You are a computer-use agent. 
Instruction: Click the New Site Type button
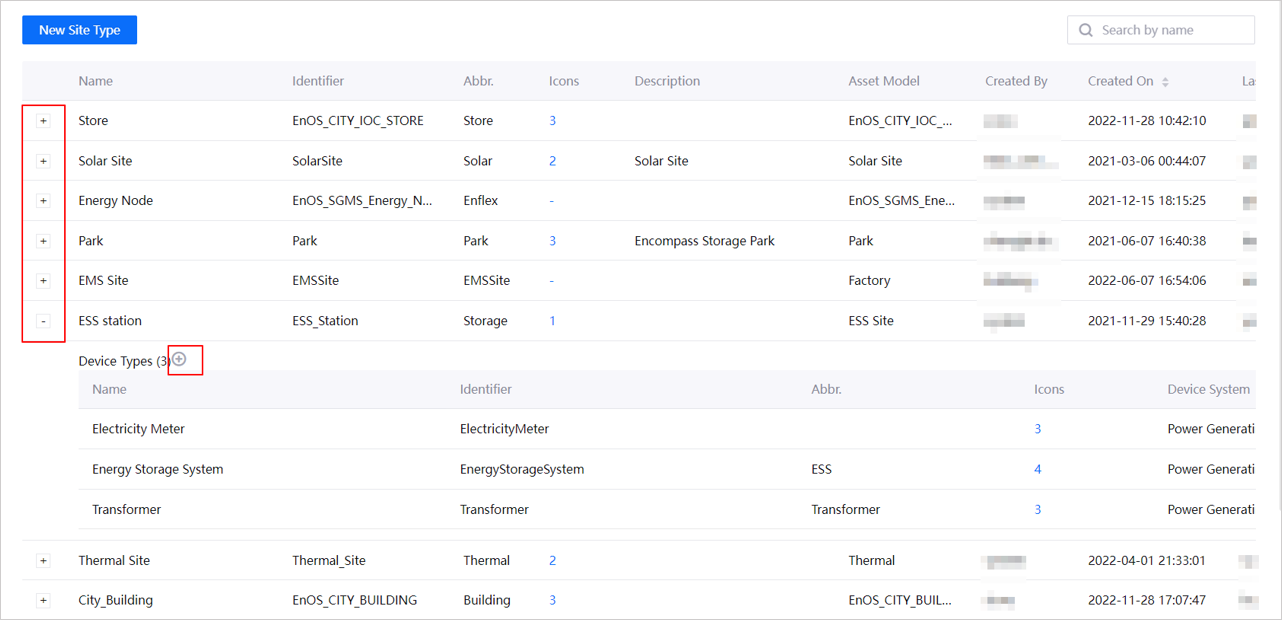[x=79, y=30]
